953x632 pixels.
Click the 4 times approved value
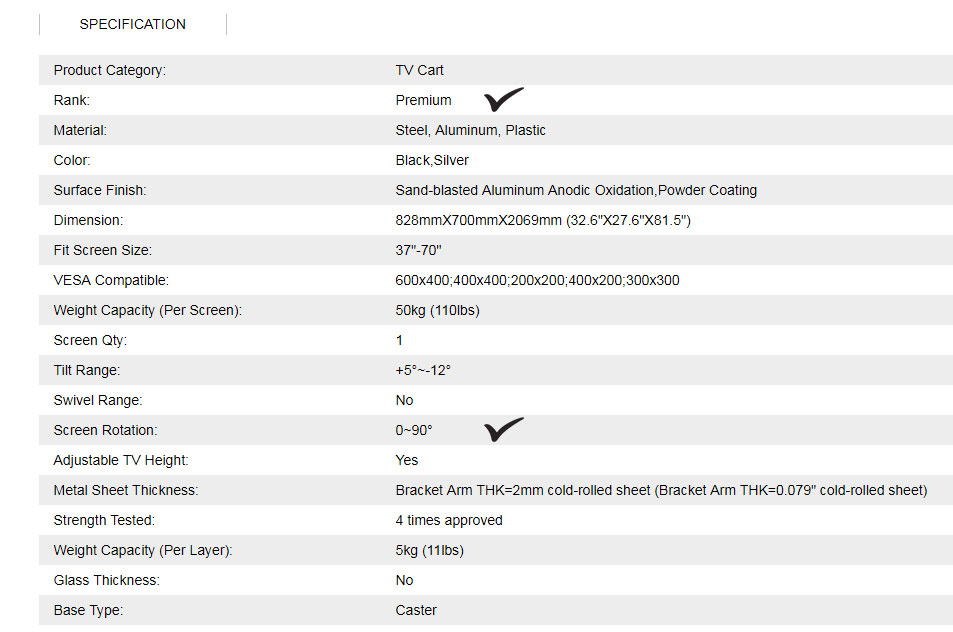(x=449, y=520)
